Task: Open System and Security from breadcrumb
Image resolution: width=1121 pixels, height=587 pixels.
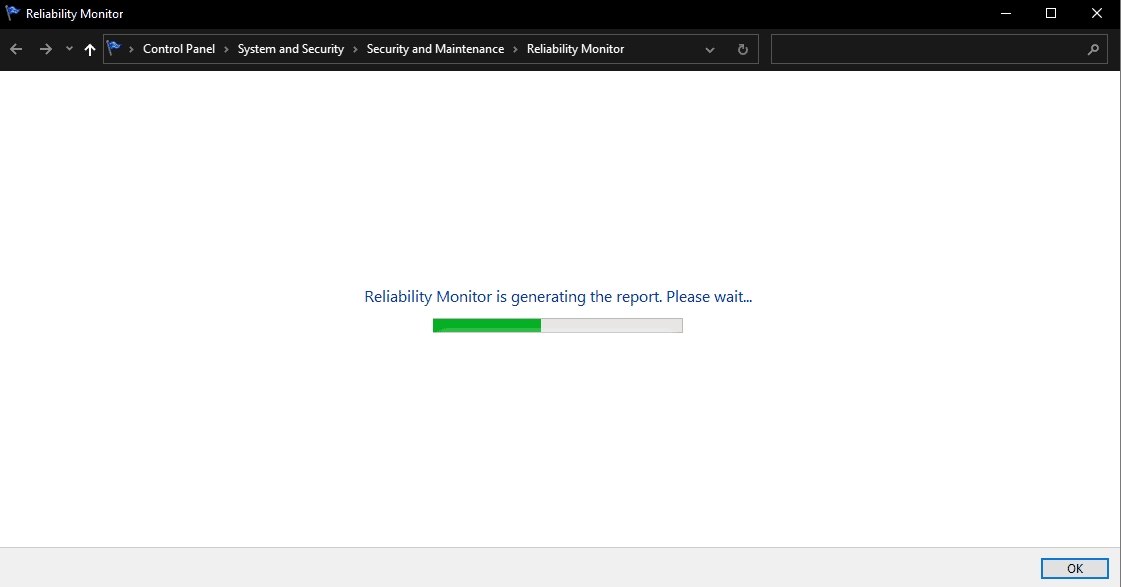Action: pyautogui.click(x=291, y=48)
